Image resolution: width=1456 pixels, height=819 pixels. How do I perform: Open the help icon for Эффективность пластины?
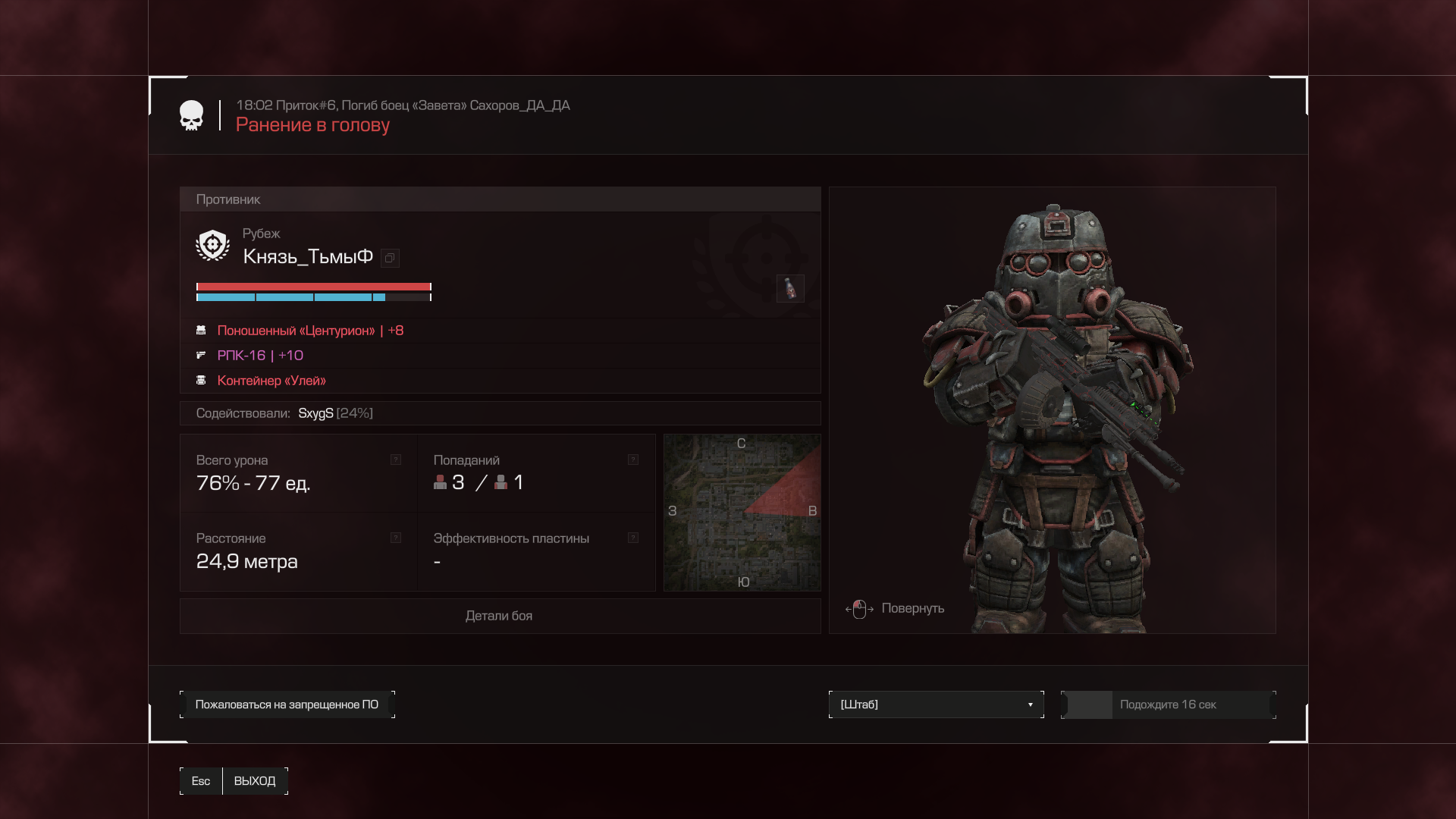point(633,538)
